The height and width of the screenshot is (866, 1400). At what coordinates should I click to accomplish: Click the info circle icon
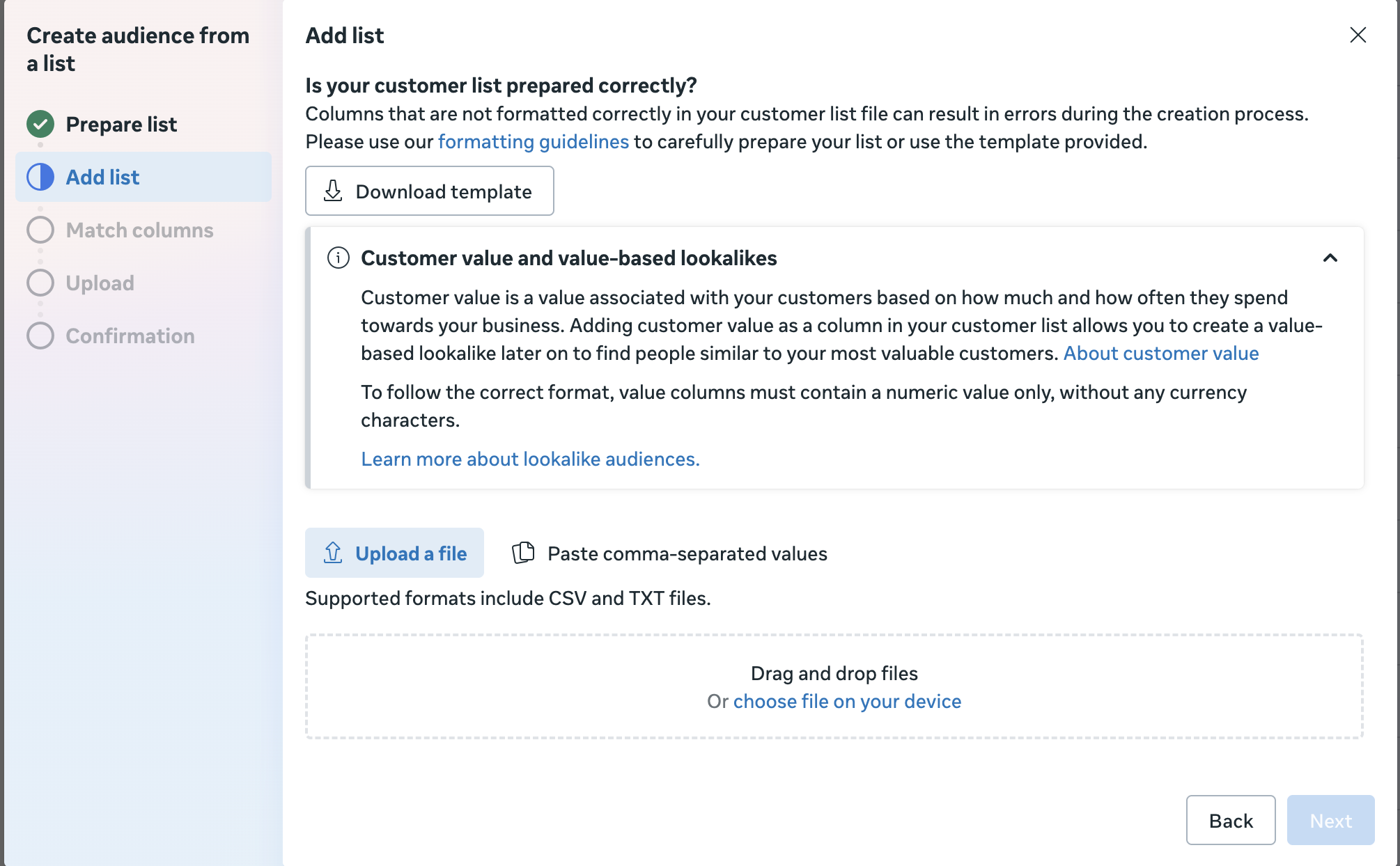[339, 258]
